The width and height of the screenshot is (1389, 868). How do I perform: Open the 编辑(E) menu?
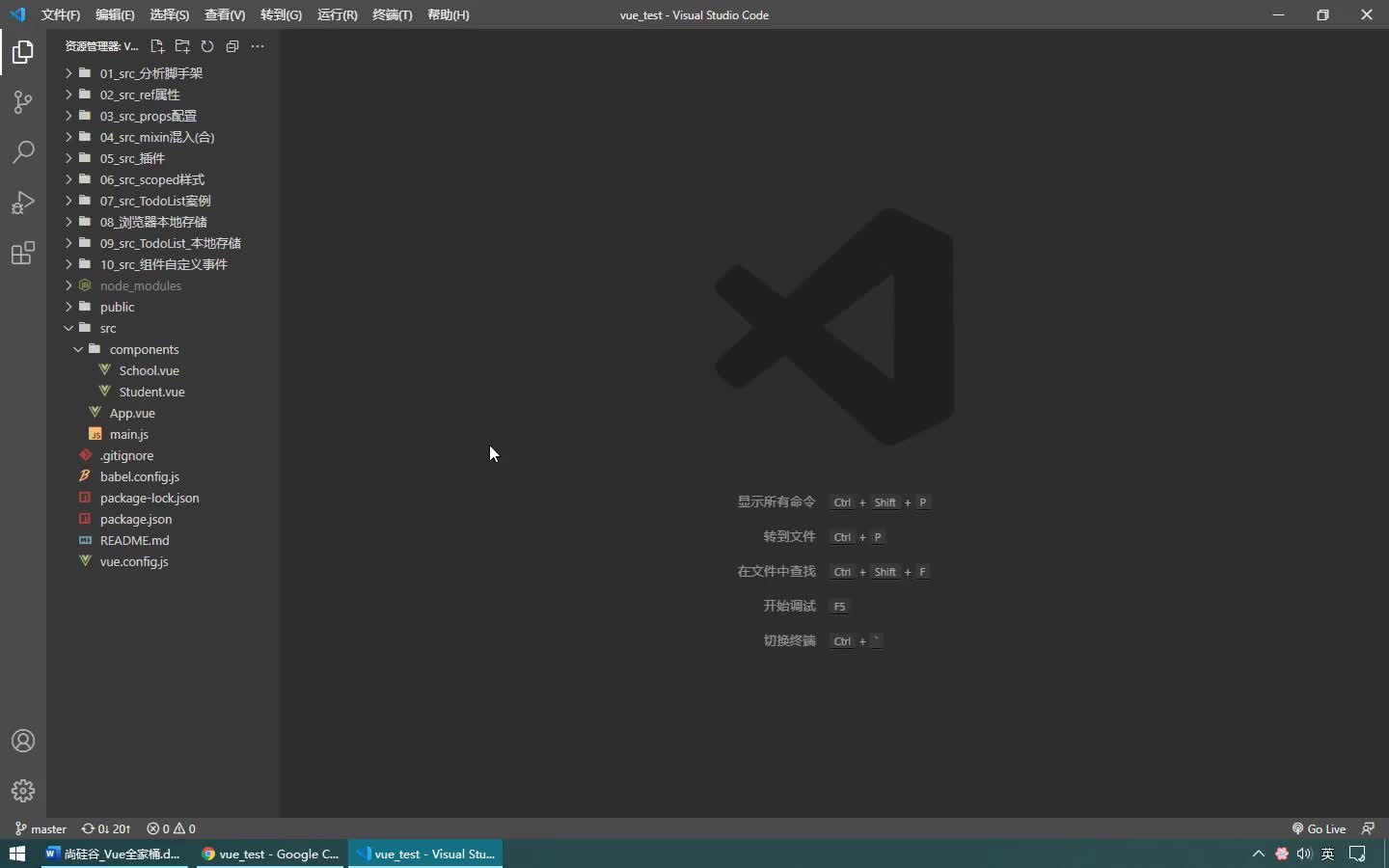pos(115,14)
